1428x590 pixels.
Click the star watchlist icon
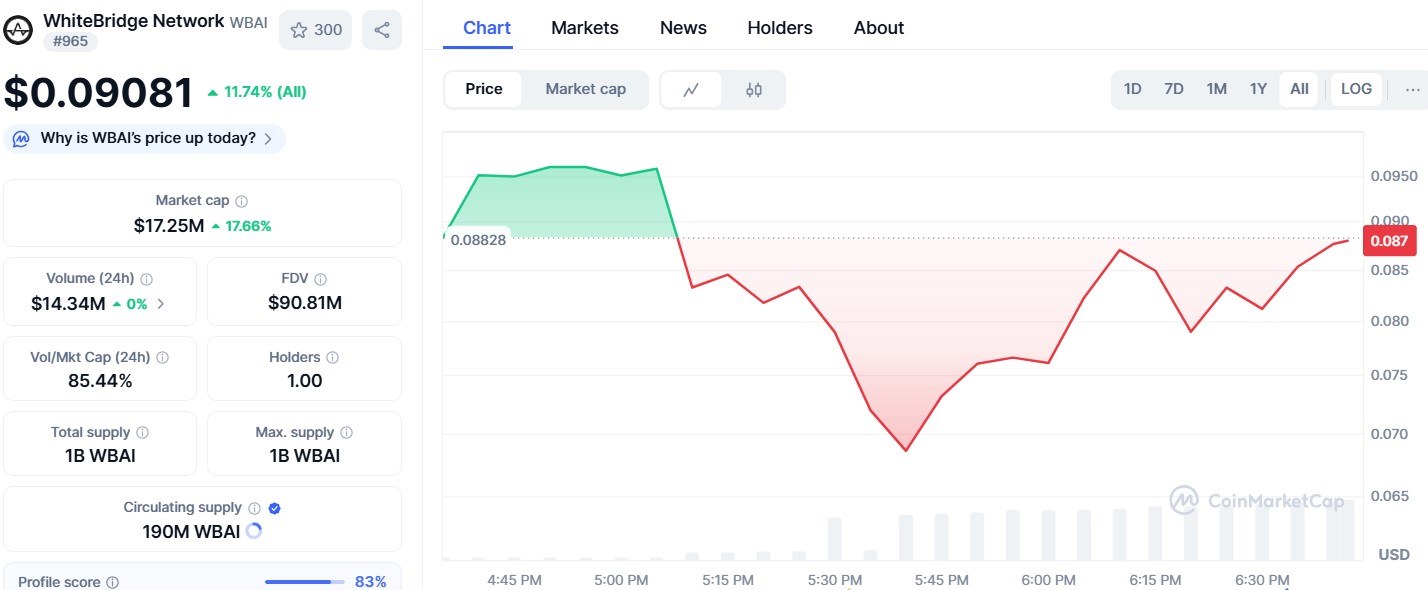(x=299, y=30)
